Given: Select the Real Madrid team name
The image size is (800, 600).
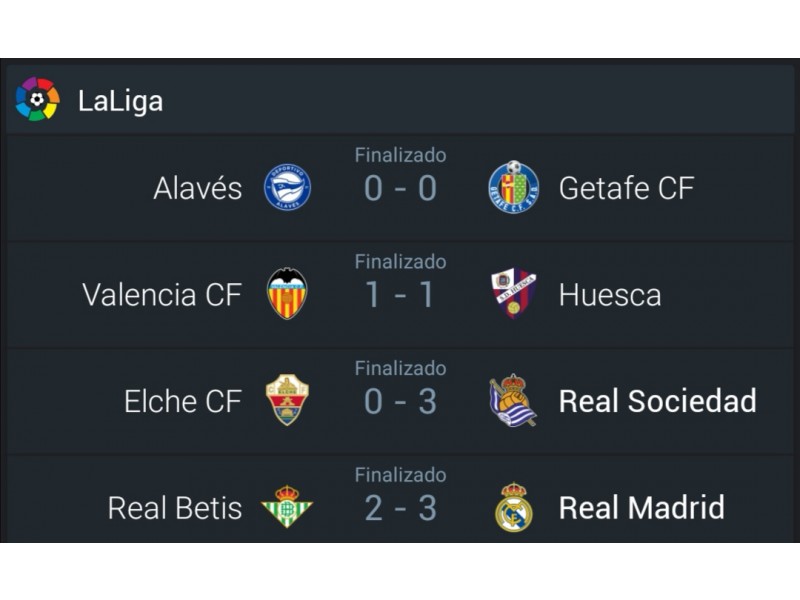Looking at the screenshot, I should (641, 508).
